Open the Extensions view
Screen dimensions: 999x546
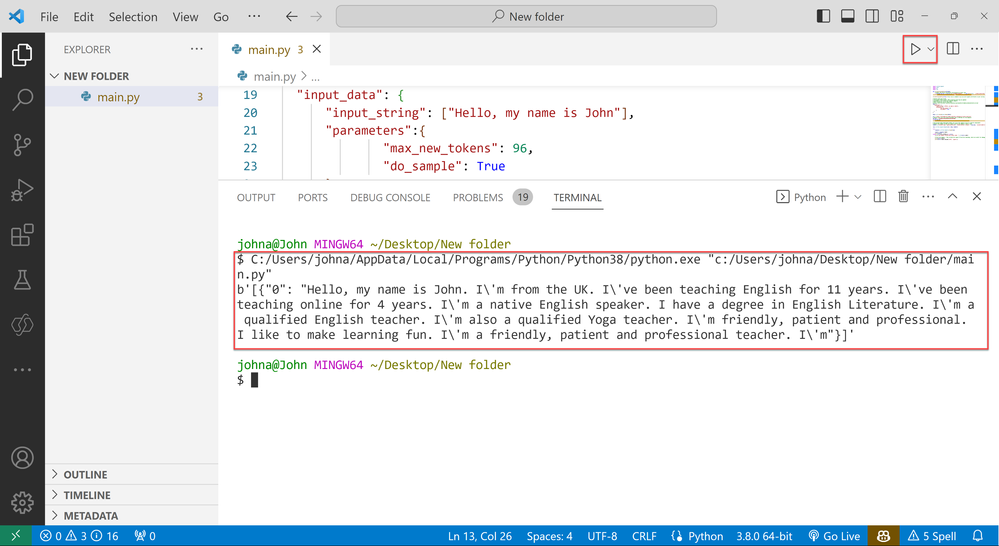click(x=22, y=235)
